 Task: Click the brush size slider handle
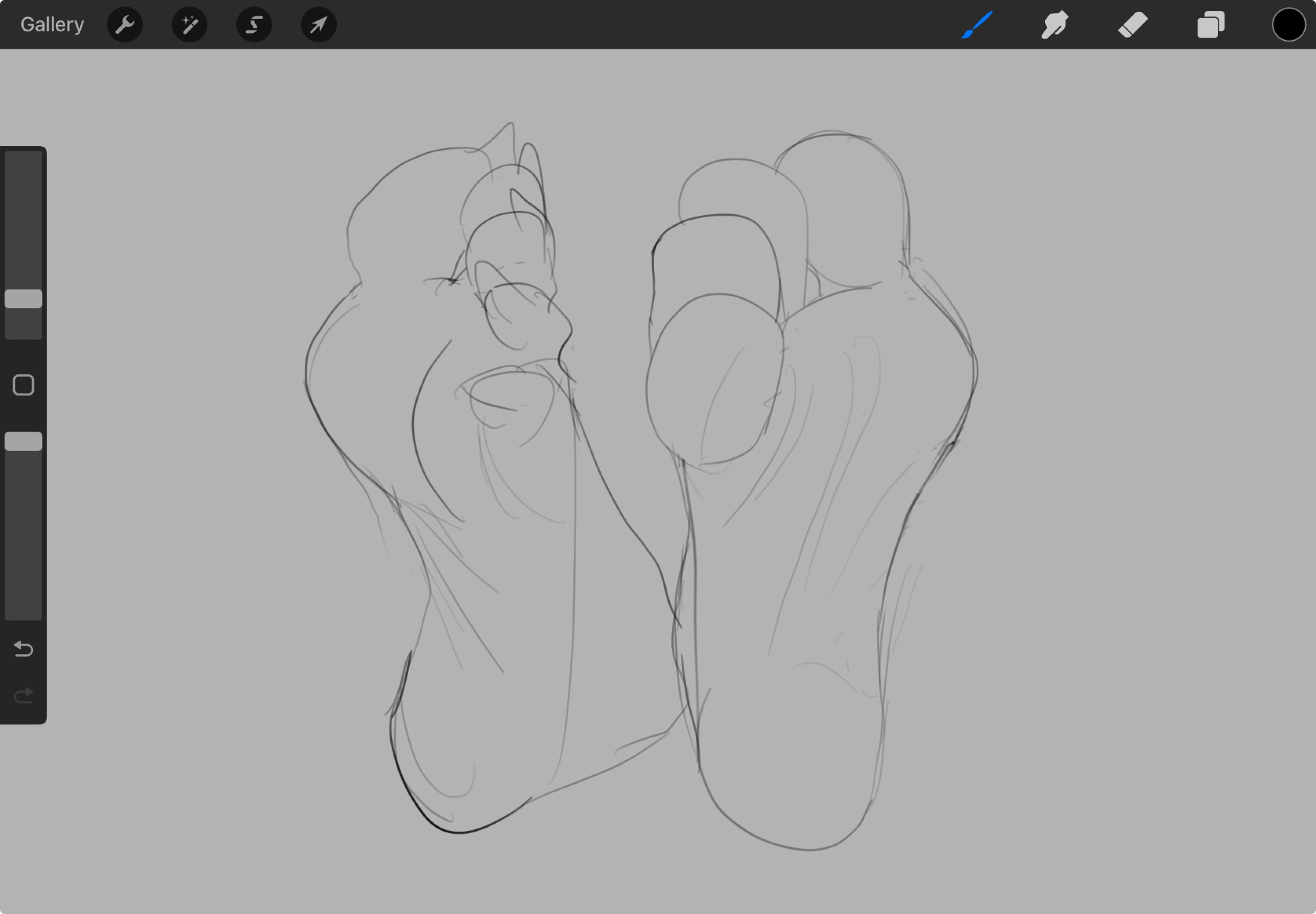(24, 299)
